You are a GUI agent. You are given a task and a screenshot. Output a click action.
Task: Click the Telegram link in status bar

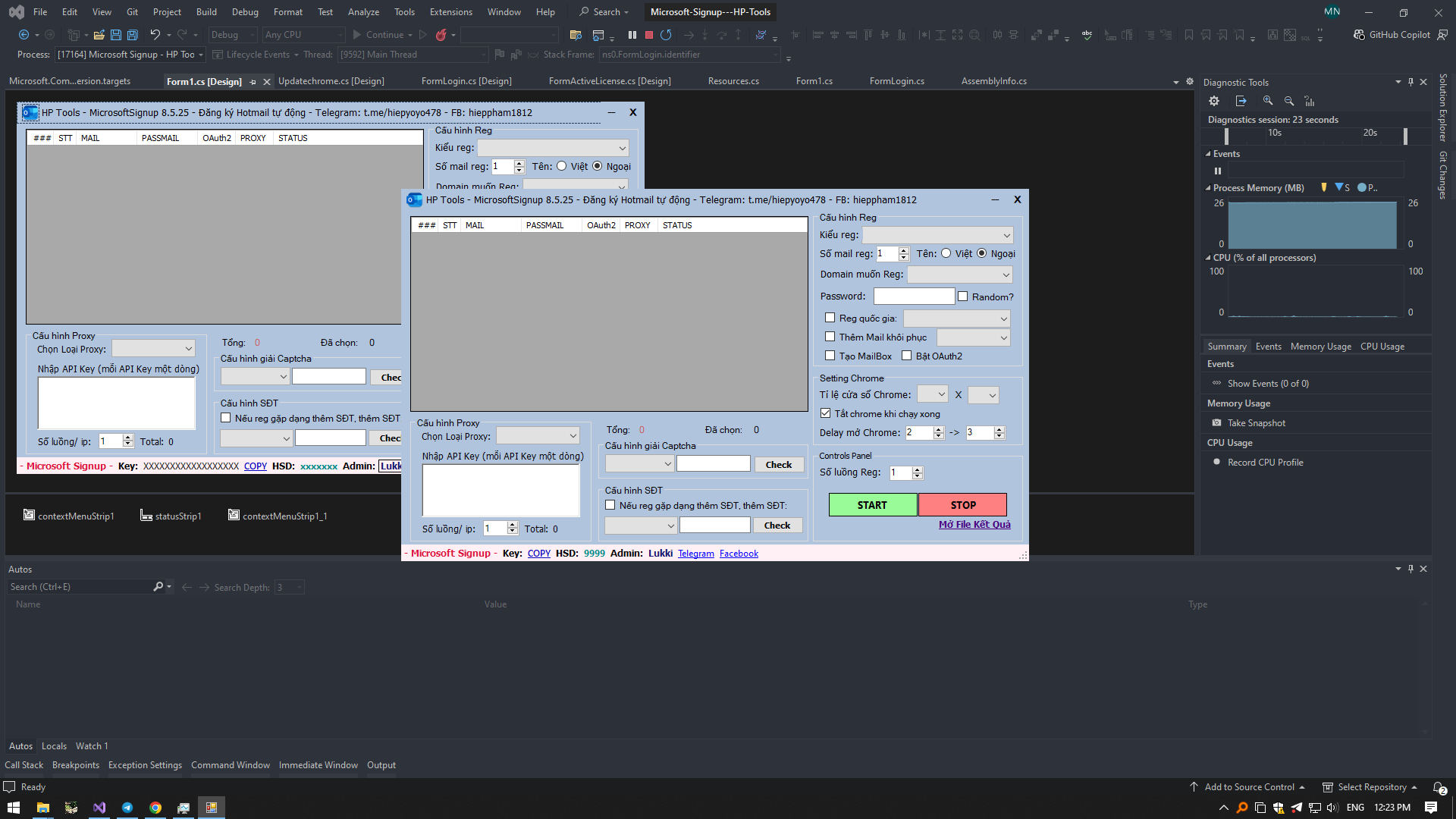tap(696, 554)
